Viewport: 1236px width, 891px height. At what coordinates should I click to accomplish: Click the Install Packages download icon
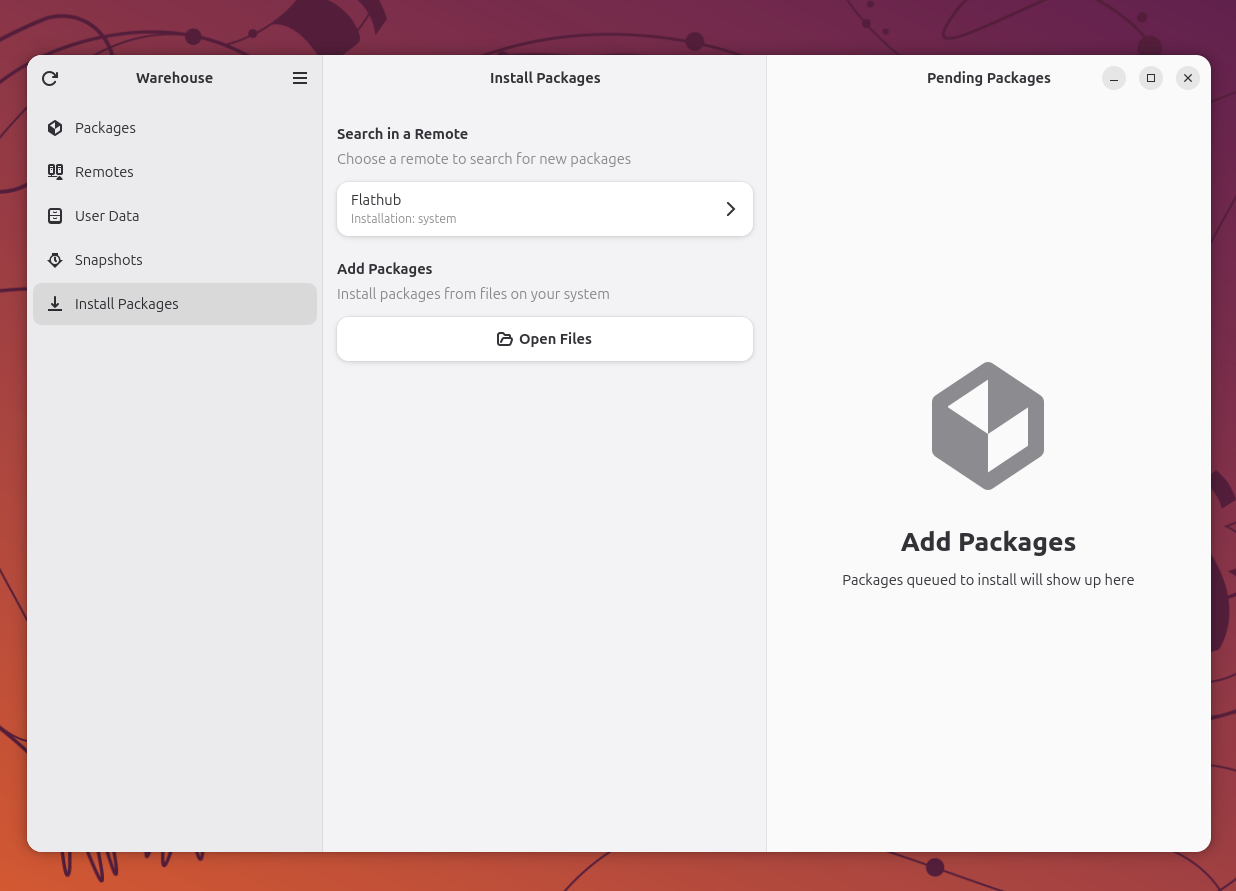click(55, 304)
